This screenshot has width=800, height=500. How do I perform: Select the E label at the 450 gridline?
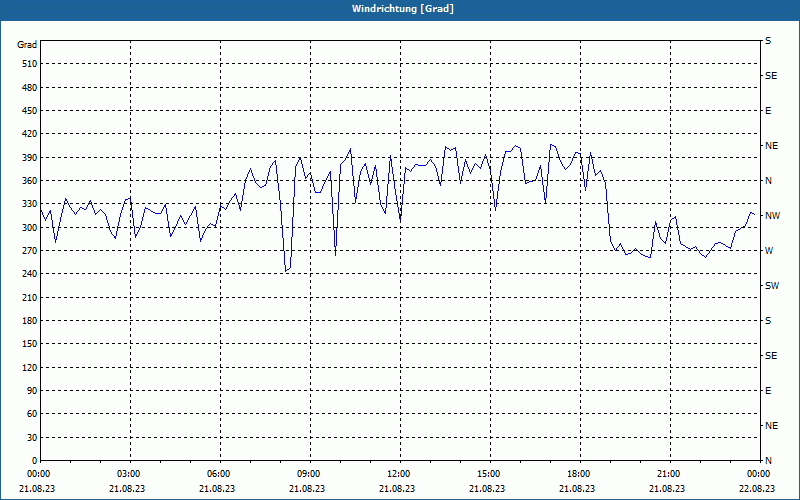[768, 111]
